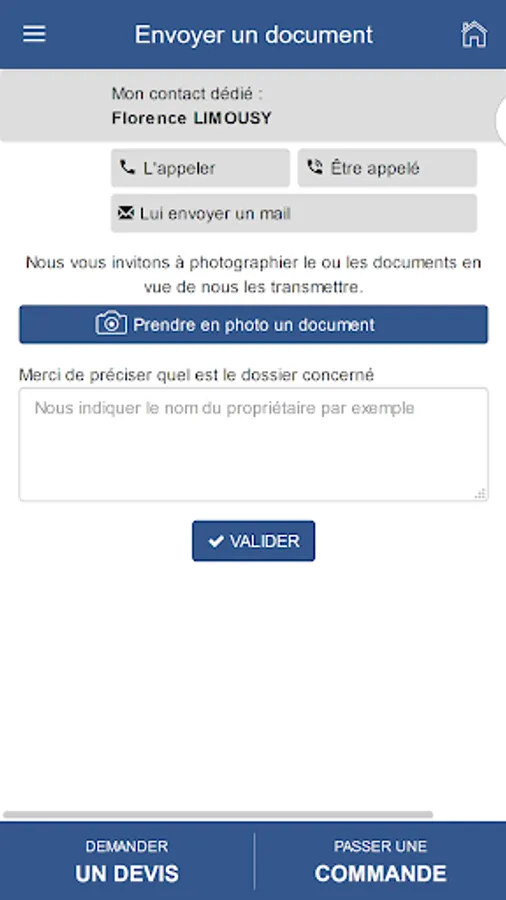This screenshot has height=900, width=506.
Task: Open the Demander un devis tab
Action: coord(127,861)
